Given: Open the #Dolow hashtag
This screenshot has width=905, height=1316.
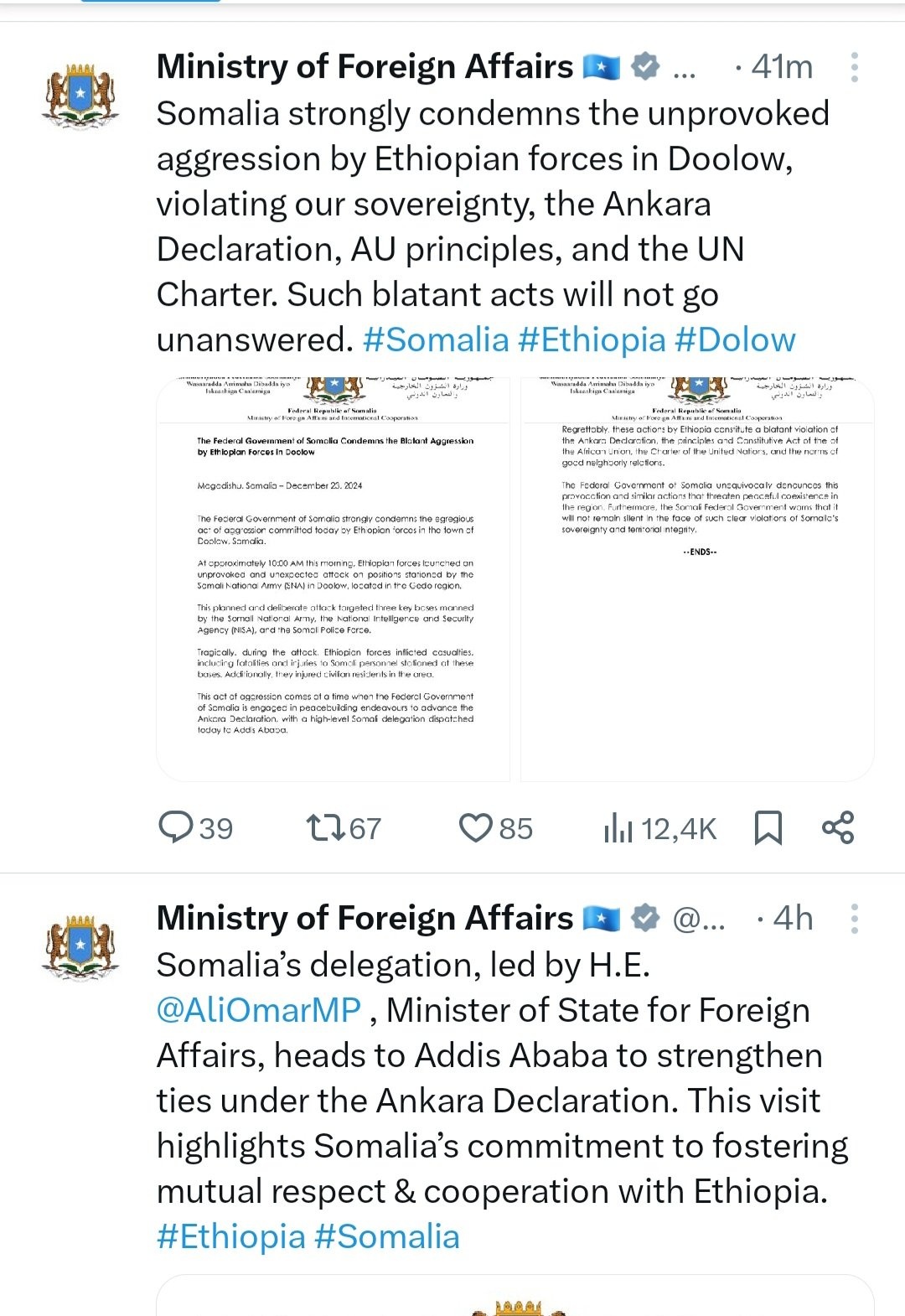Looking at the screenshot, I should pos(735,340).
